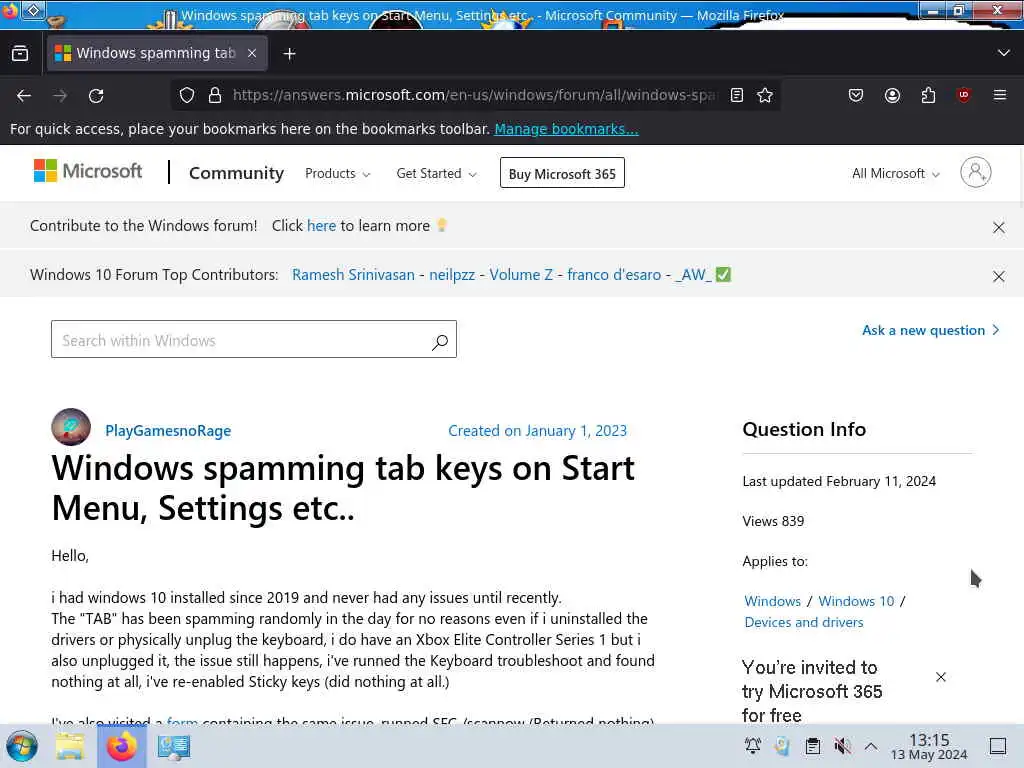Open uBlock Origin extension icon
The width and height of the screenshot is (1024, 768).
point(964,95)
